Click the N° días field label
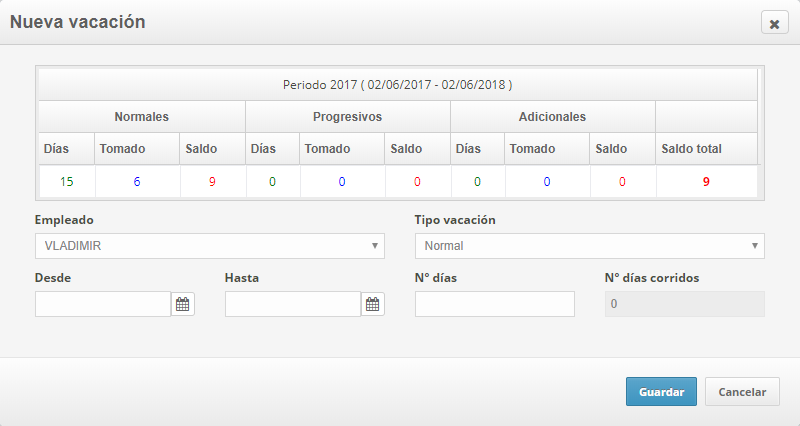800x426 pixels. pyautogui.click(x=436, y=278)
